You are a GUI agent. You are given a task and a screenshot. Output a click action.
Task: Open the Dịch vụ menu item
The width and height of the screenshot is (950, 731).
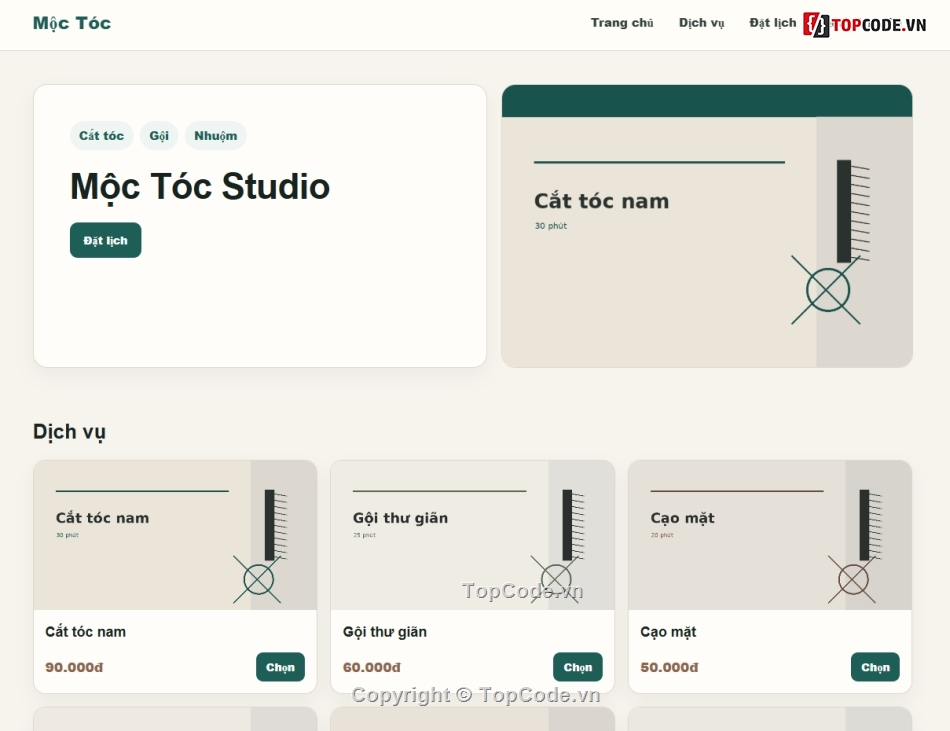point(701,23)
